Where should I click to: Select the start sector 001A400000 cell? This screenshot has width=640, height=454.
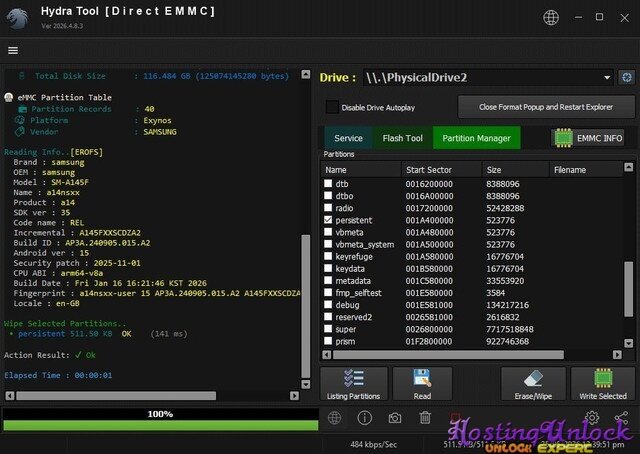pyautogui.click(x=429, y=220)
